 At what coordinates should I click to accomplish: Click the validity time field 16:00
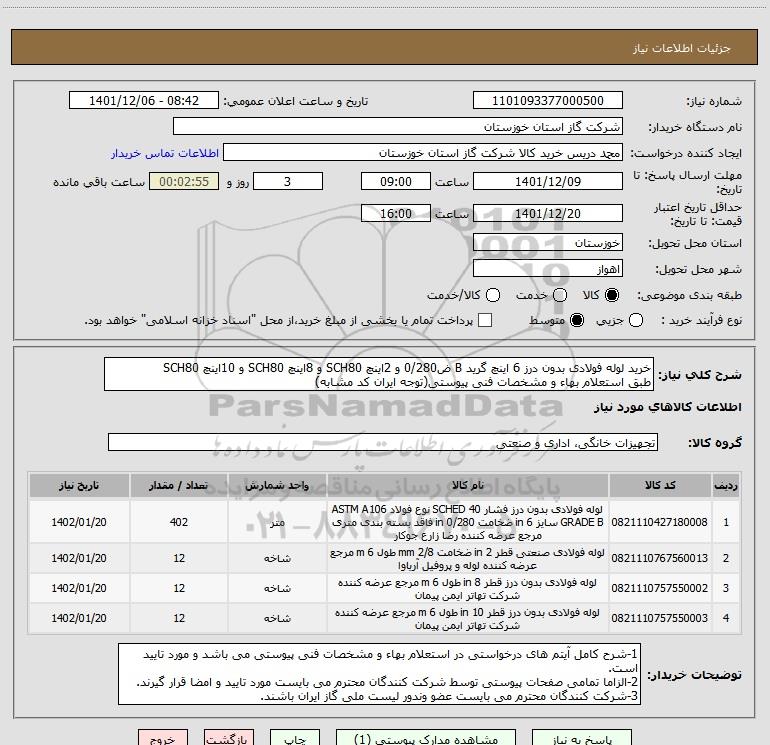coord(396,214)
